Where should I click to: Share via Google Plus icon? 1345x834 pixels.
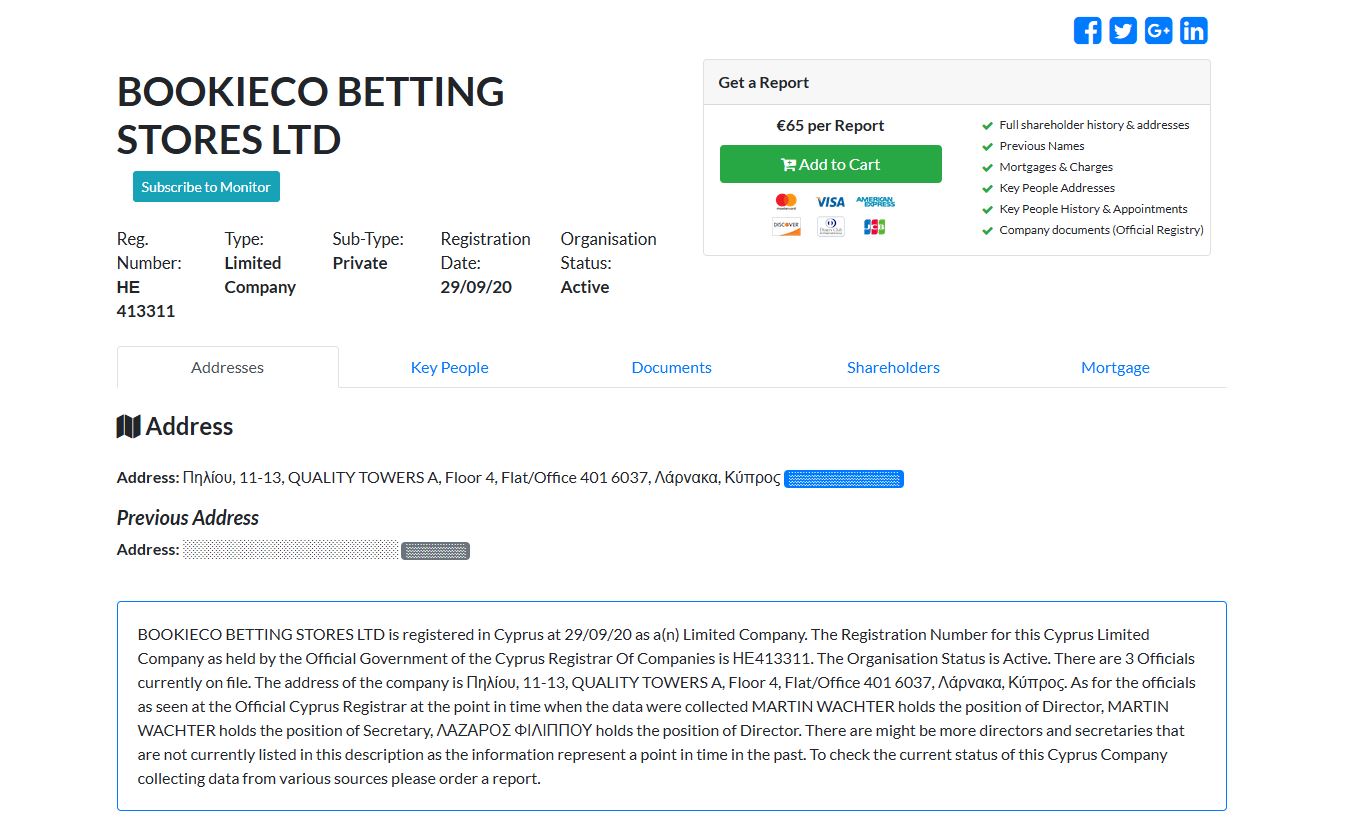point(1158,31)
